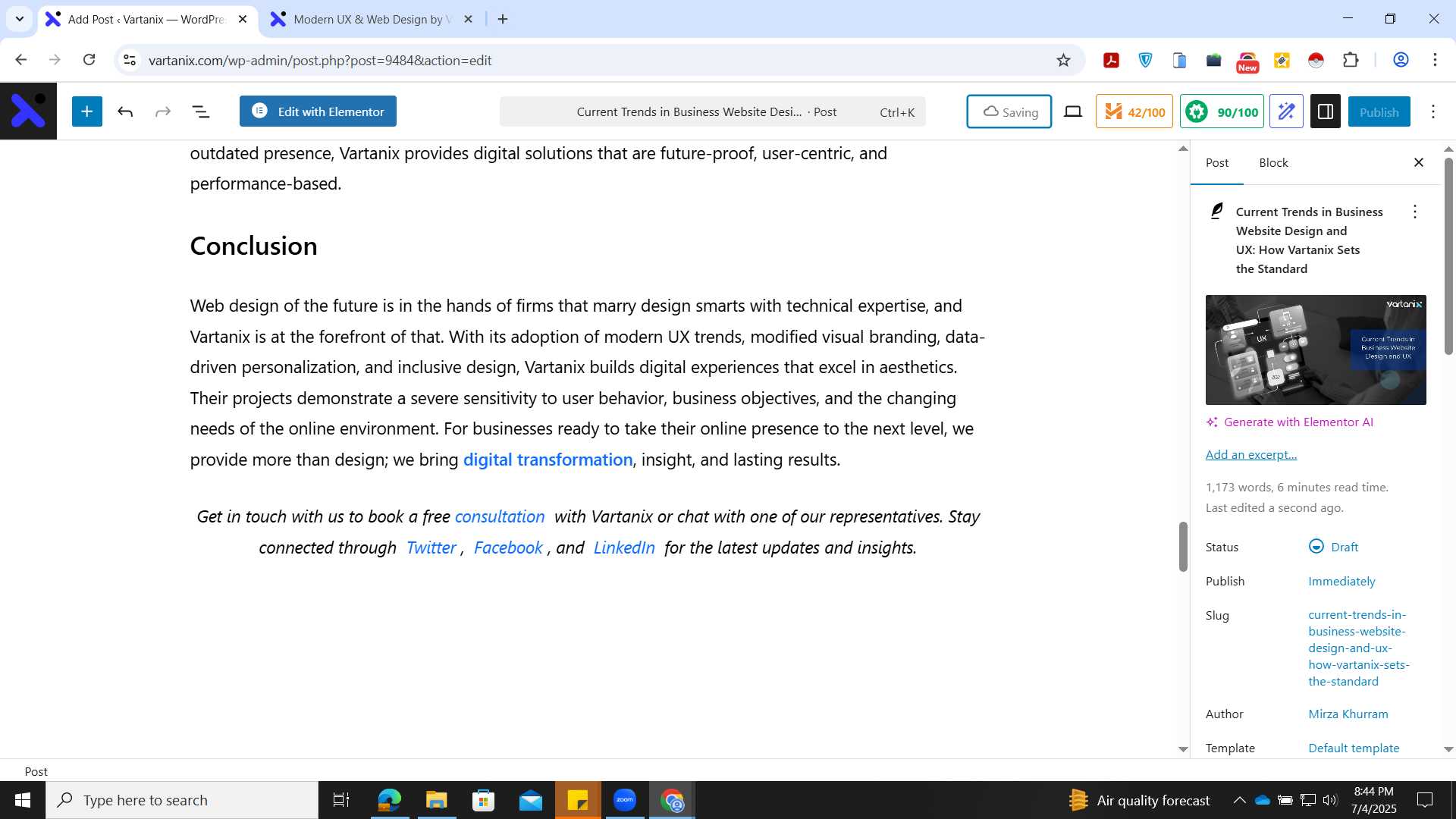Image resolution: width=1456 pixels, height=819 pixels.
Task: Change publish date from Immediately
Action: [x=1341, y=581]
